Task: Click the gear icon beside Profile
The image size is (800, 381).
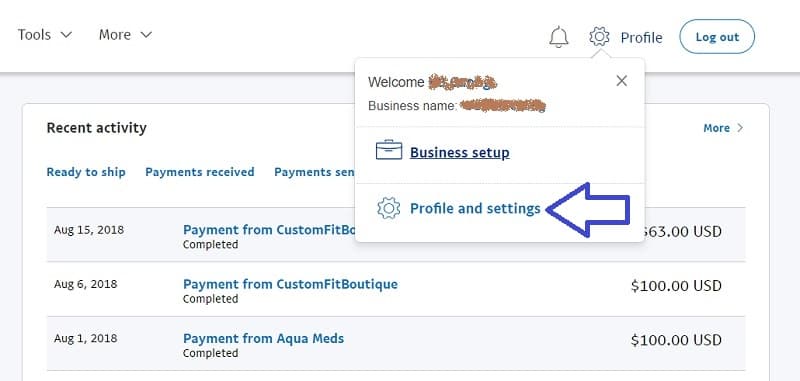Action: click(x=599, y=37)
